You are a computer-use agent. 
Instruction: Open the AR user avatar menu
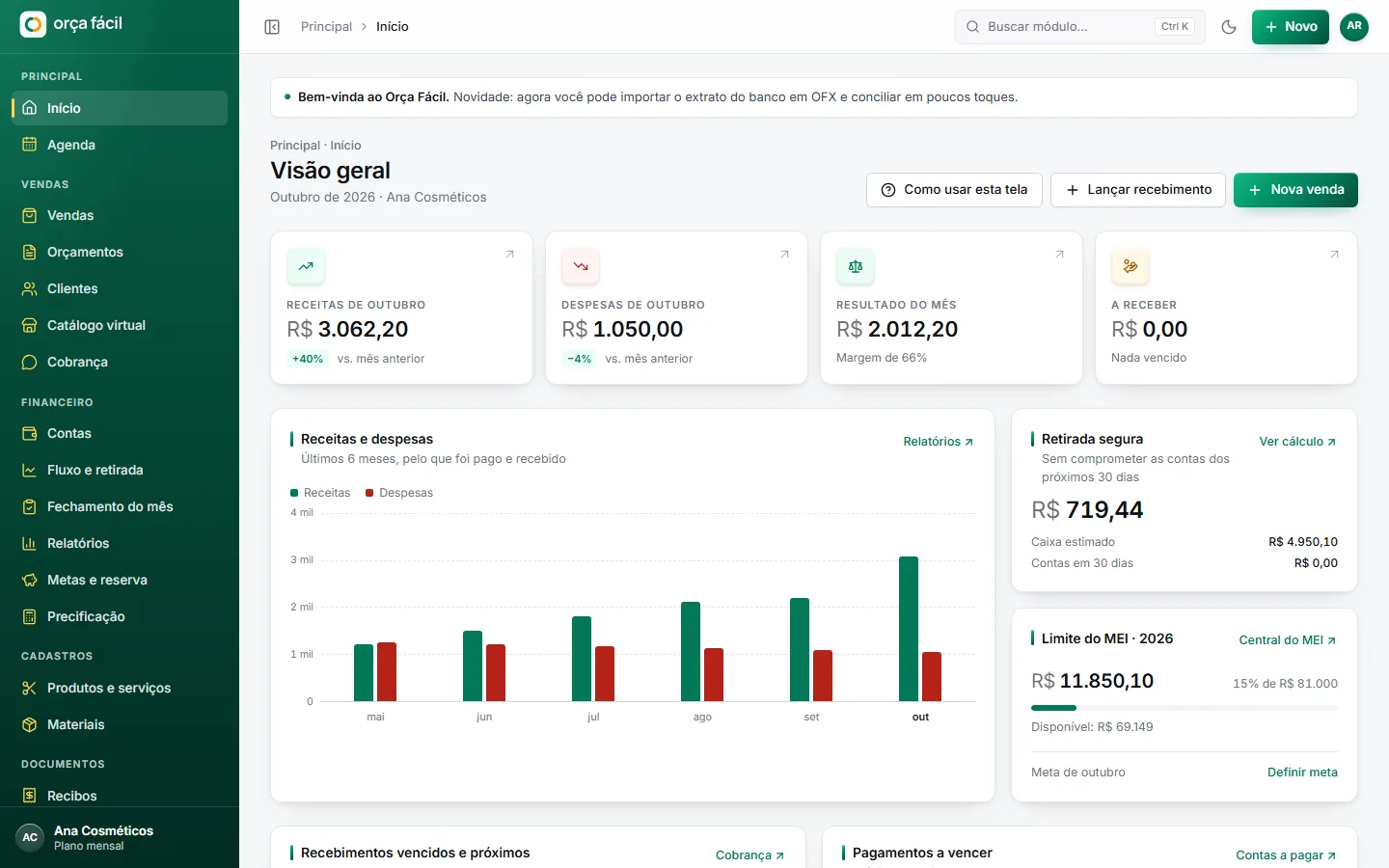(x=1354, y=27)
